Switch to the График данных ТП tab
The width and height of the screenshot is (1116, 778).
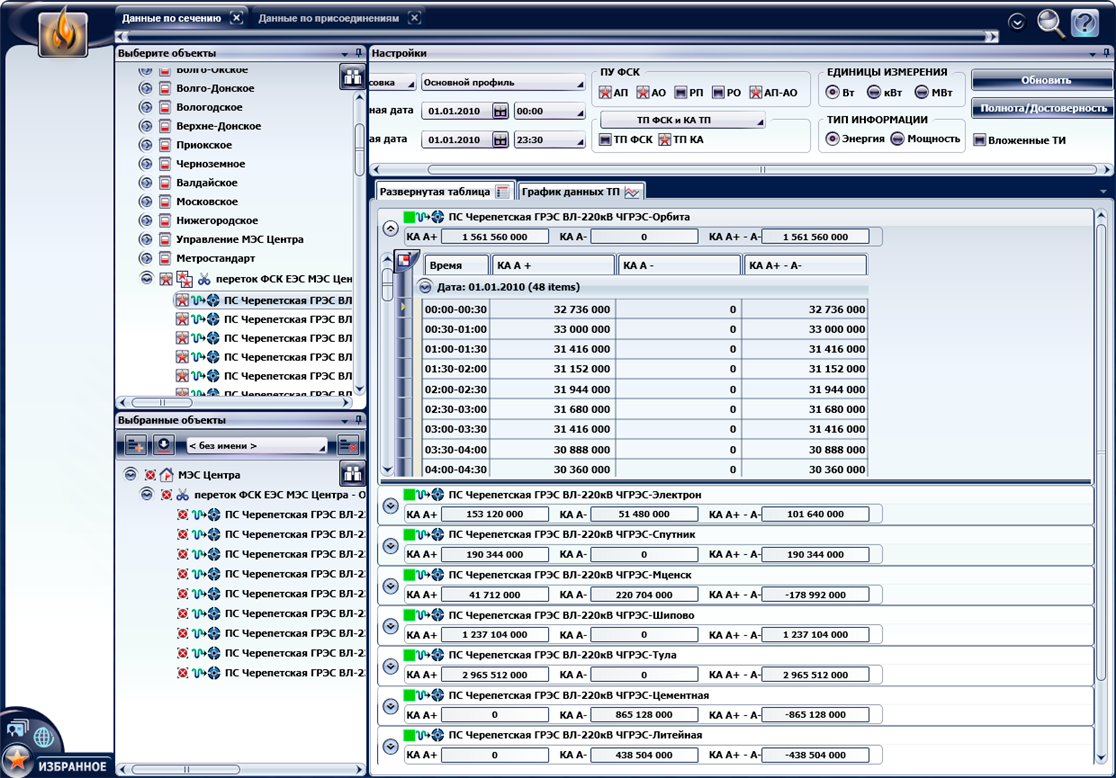coord(580,191)
